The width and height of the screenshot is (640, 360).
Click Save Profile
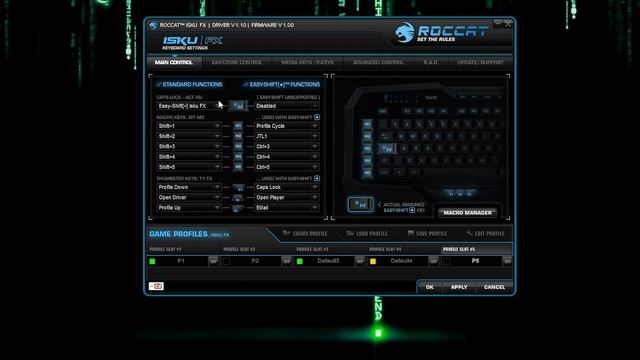(x=427, y=233)
